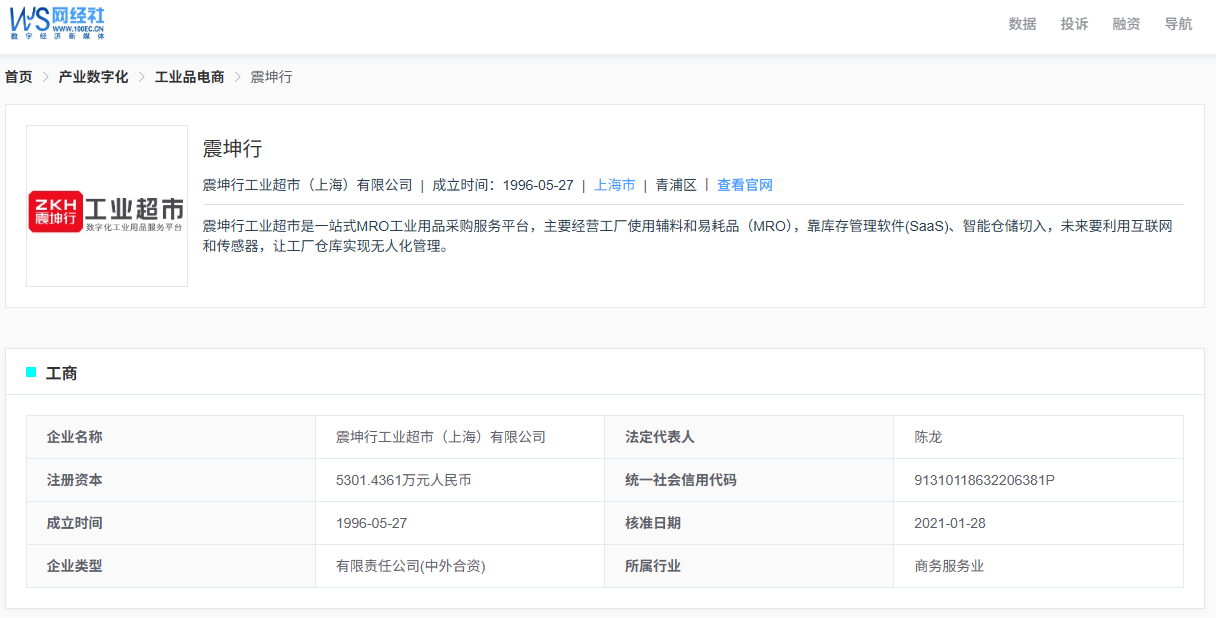Select 青浦区 district text

coord(676,185)
